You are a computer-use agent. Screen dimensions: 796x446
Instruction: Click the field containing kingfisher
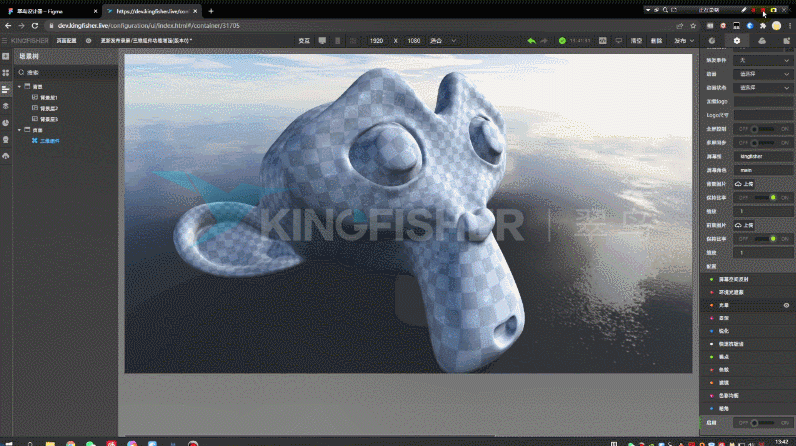click(x=764, y=157)
